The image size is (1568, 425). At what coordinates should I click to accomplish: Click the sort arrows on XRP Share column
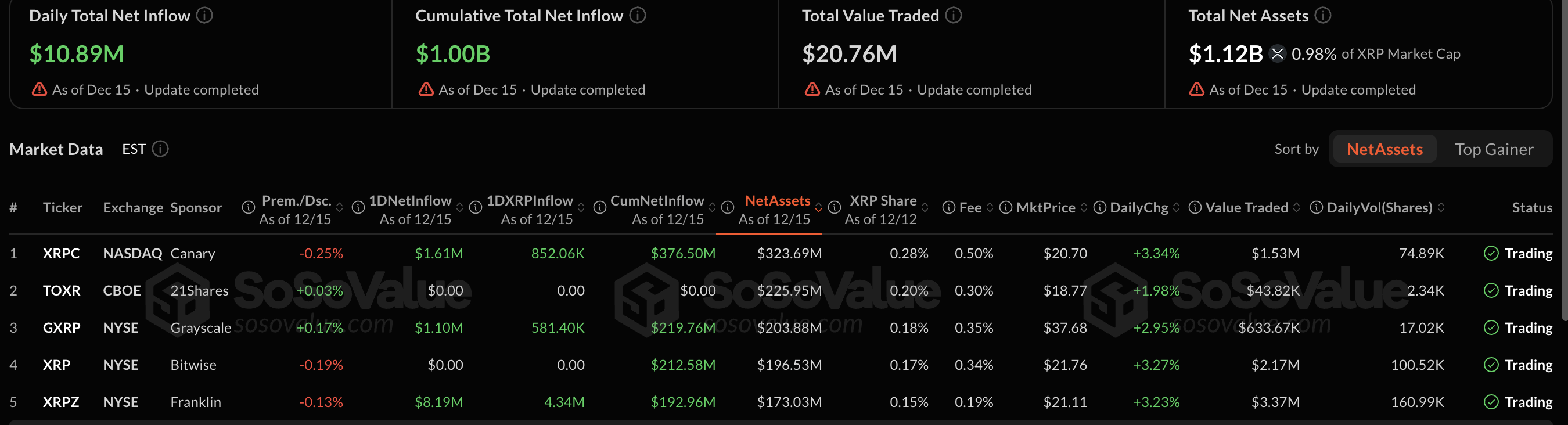click(925, 207)
